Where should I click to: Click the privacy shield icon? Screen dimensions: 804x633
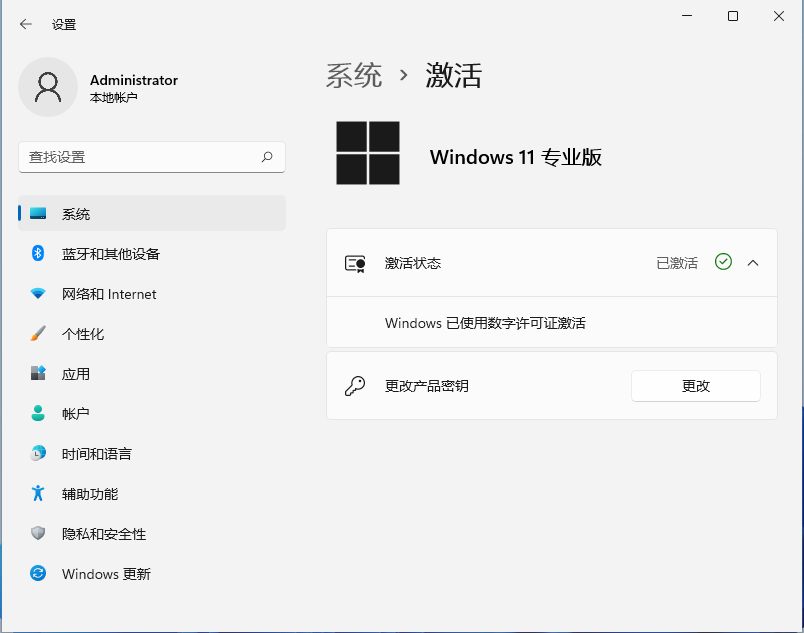pos(38,533)
